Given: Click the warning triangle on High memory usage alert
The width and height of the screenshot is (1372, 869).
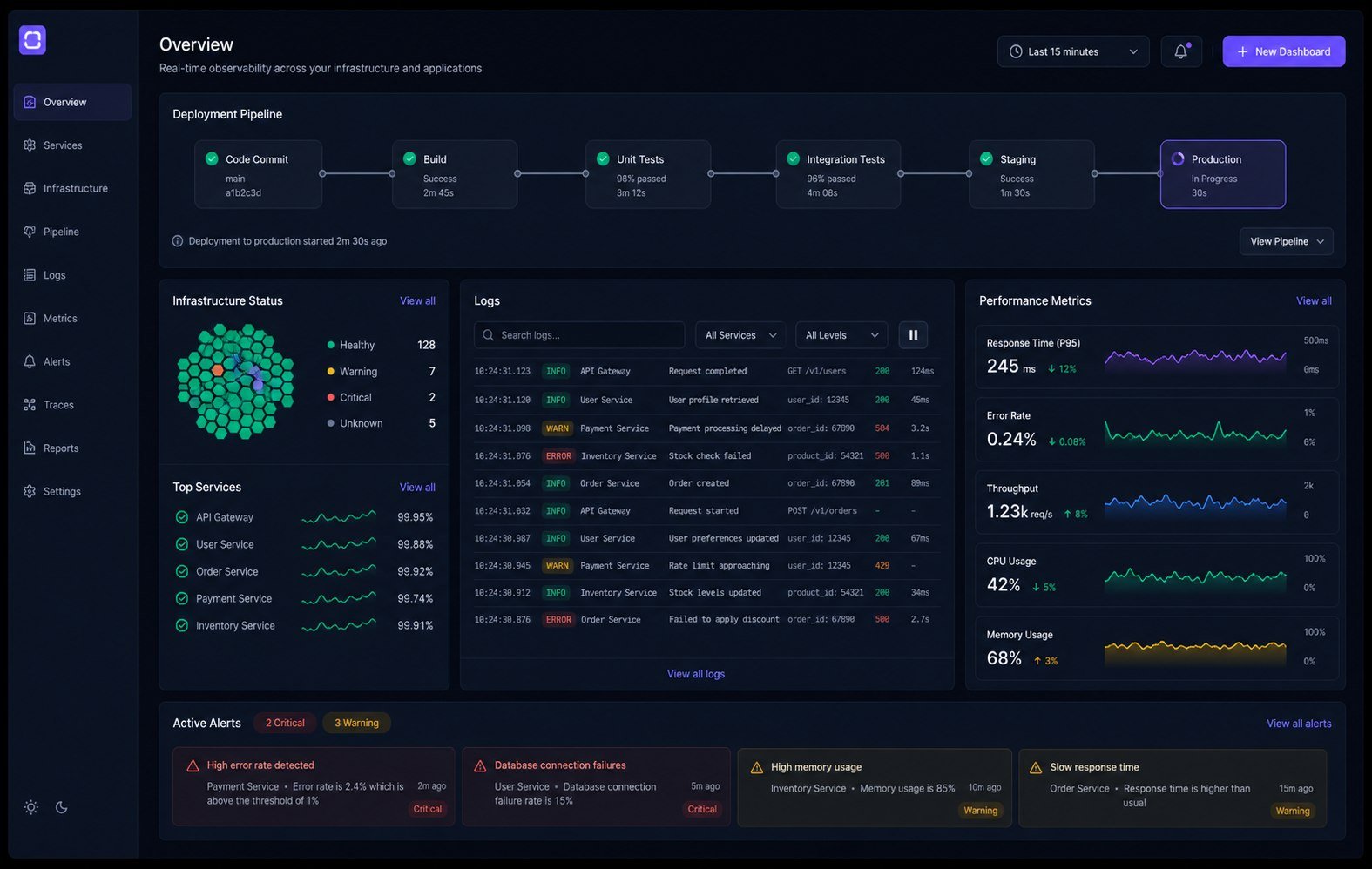Looking at the screenshot, I should tap(757, 768).
